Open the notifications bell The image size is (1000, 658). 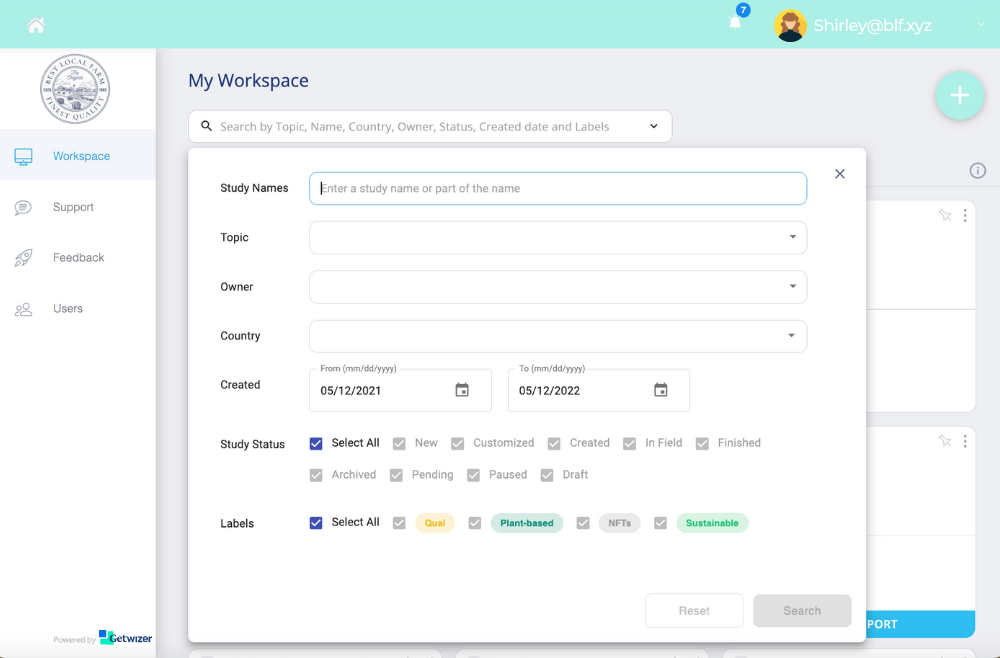point(735,23)
